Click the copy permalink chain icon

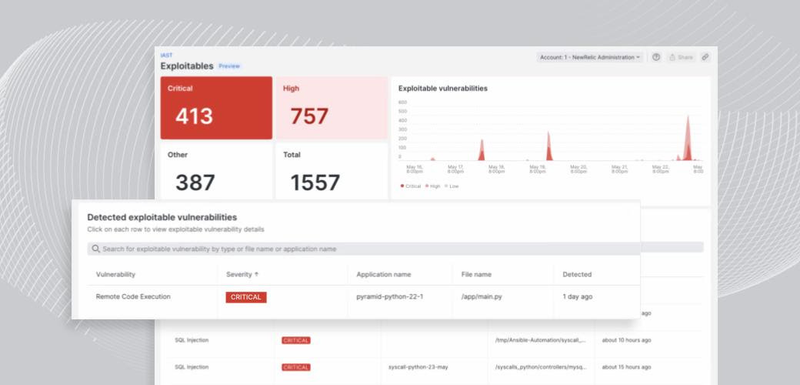[x=705, y=57]
